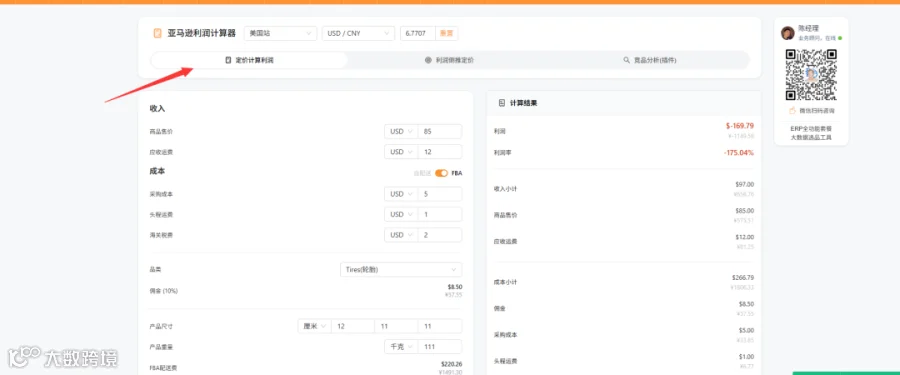This screenshot has height=375, width=900.
Task: Open the 美国站 marketplace dropdown
Action: tap(280, 33)
